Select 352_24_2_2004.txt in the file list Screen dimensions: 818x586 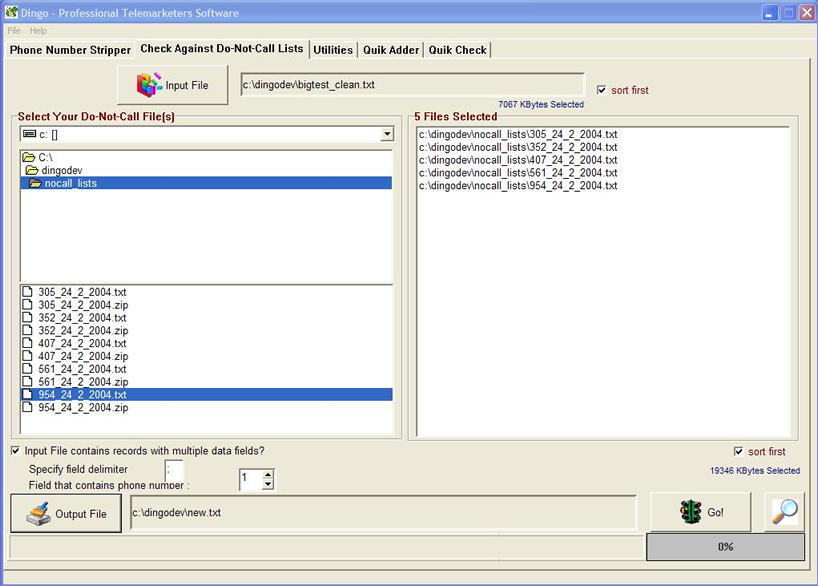[x=82, y=317]
